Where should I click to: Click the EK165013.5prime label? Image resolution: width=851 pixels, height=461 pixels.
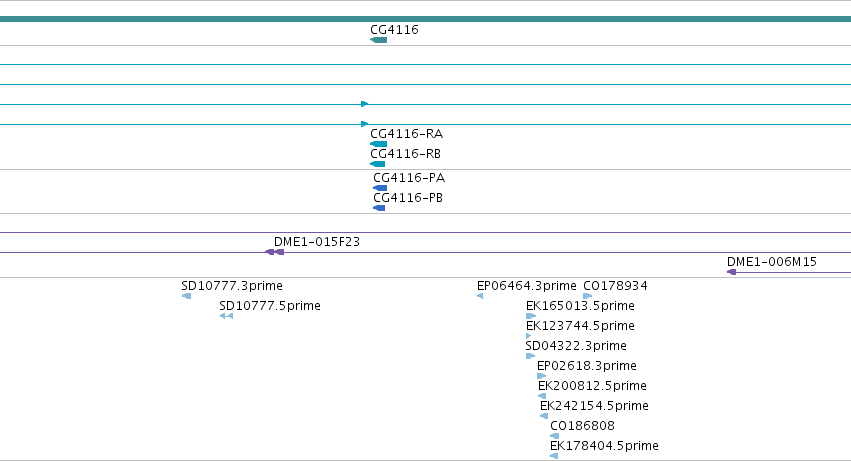pos(580,306)
